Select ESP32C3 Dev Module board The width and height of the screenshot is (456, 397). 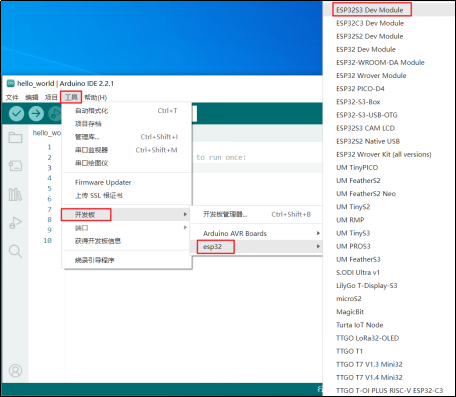click(x=389, y=23)
